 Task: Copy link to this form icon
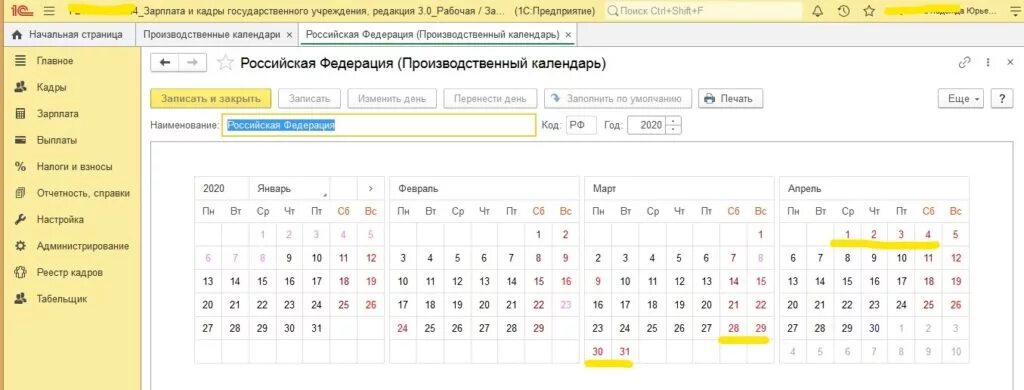(x=964, y=63)
